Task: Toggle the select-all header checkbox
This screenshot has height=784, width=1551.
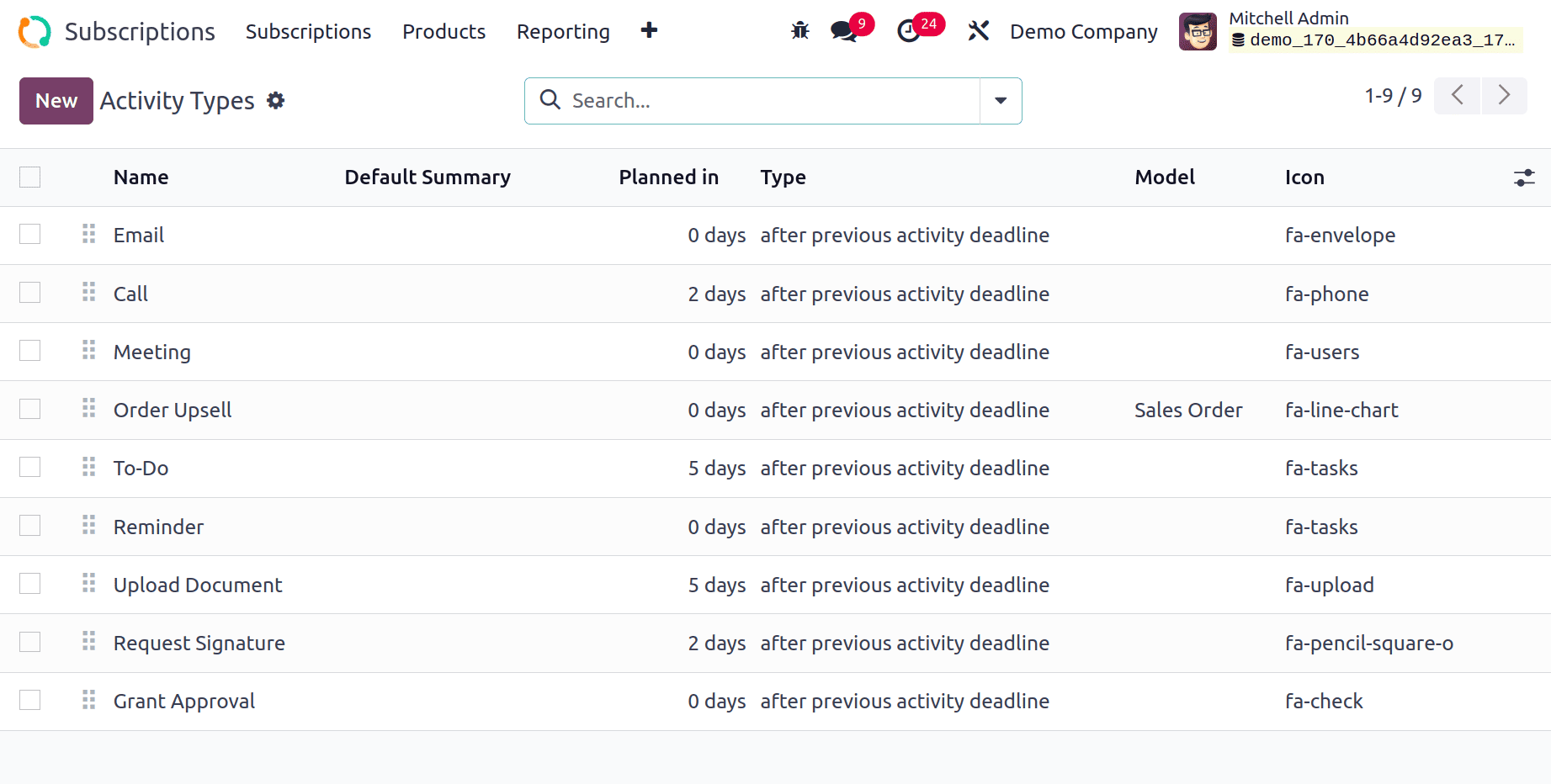Action: point(30,177)
